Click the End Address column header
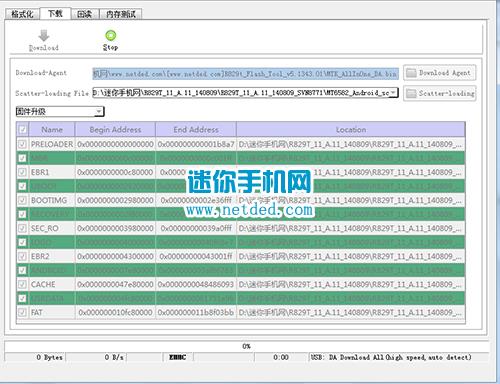 click(196, 129)
